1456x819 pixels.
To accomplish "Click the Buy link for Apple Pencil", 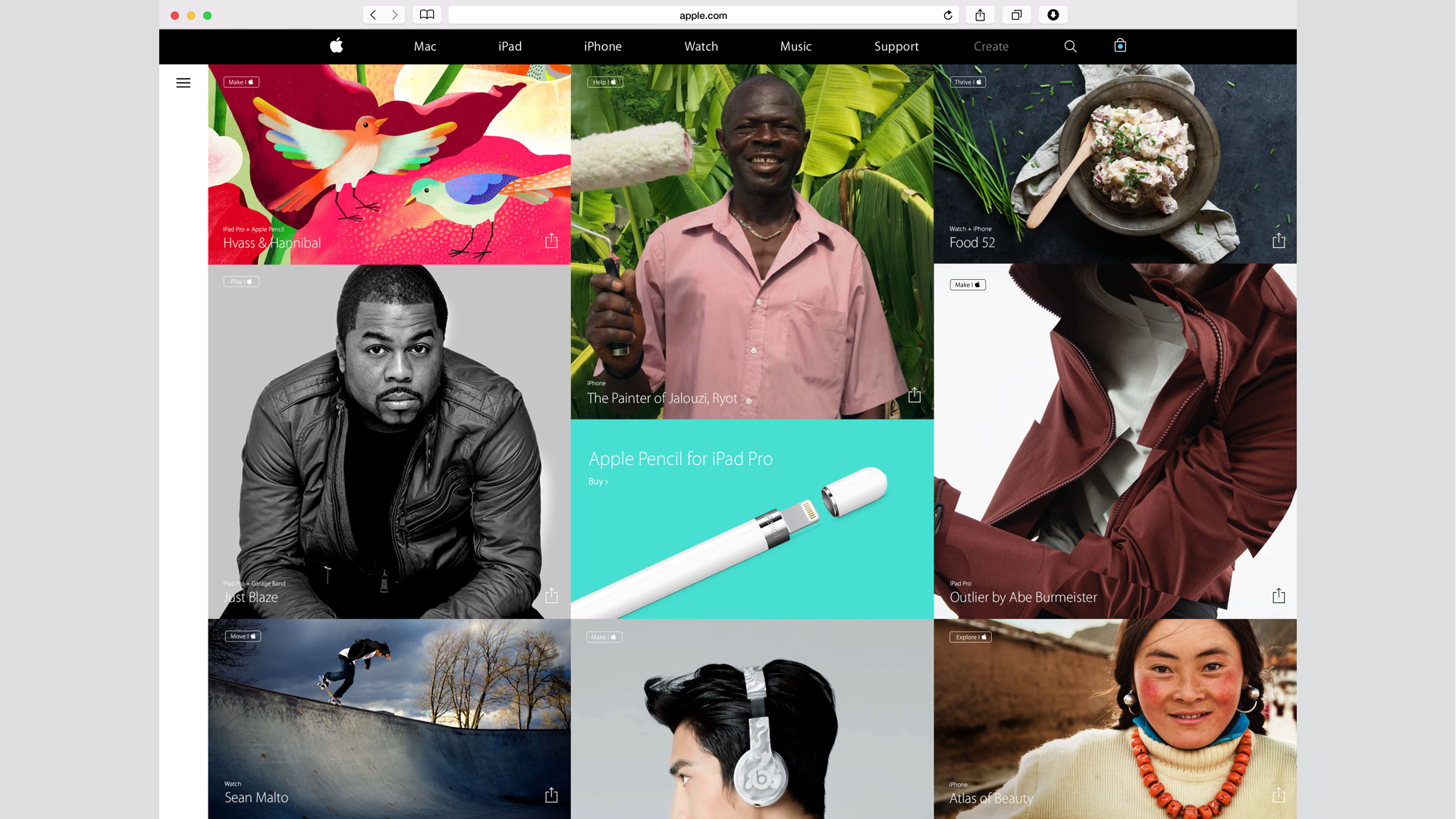I will pos(598,482).
